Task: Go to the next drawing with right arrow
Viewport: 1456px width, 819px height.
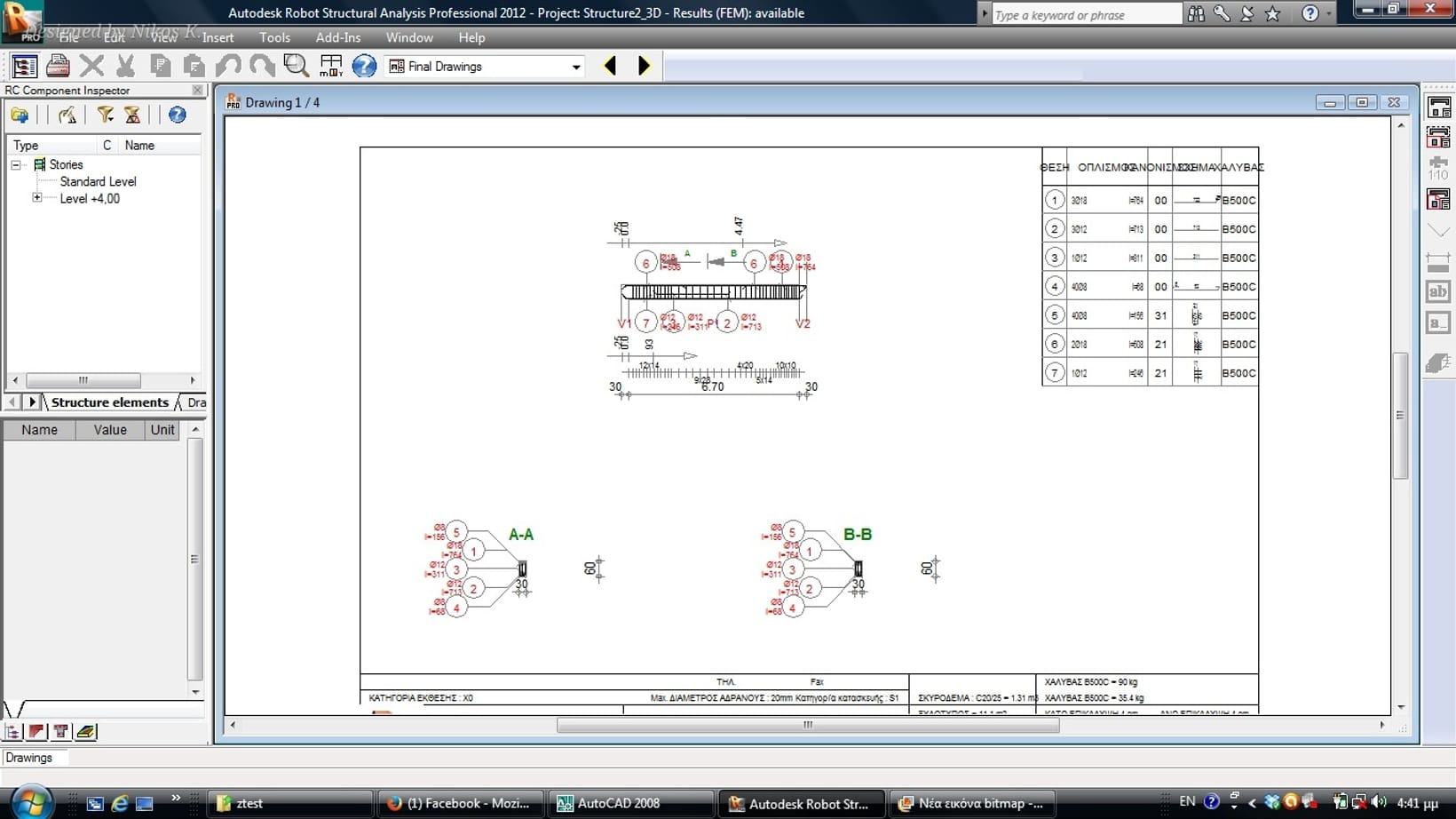Action: 645,66
